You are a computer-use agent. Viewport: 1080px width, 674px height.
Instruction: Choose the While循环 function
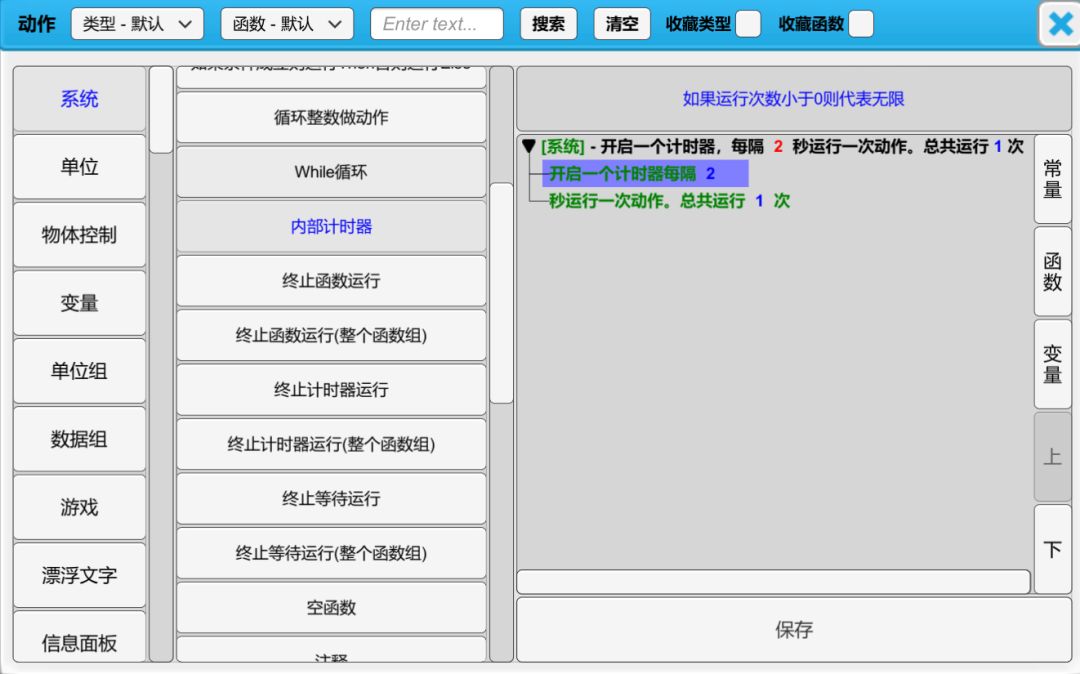(331, 172)
